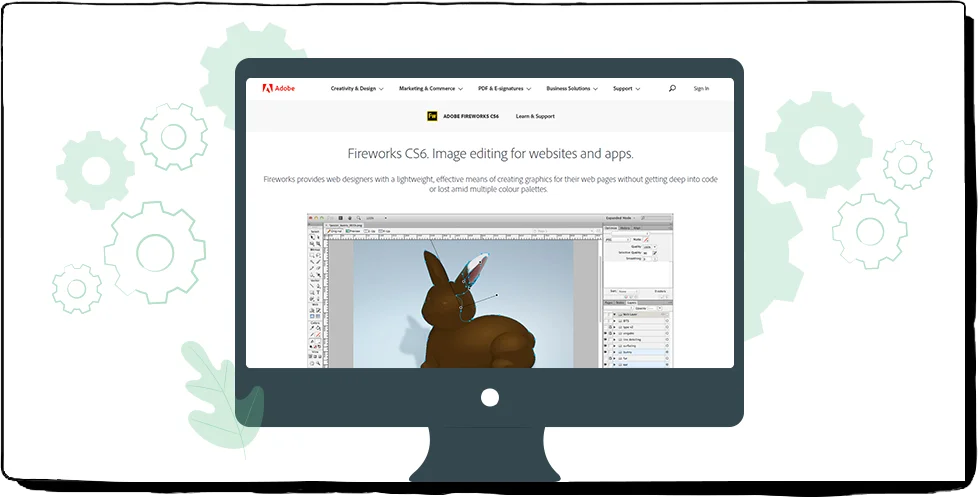
Task: Click the Fireworks CS6 Image editing heading
Action: coord(490,153)
